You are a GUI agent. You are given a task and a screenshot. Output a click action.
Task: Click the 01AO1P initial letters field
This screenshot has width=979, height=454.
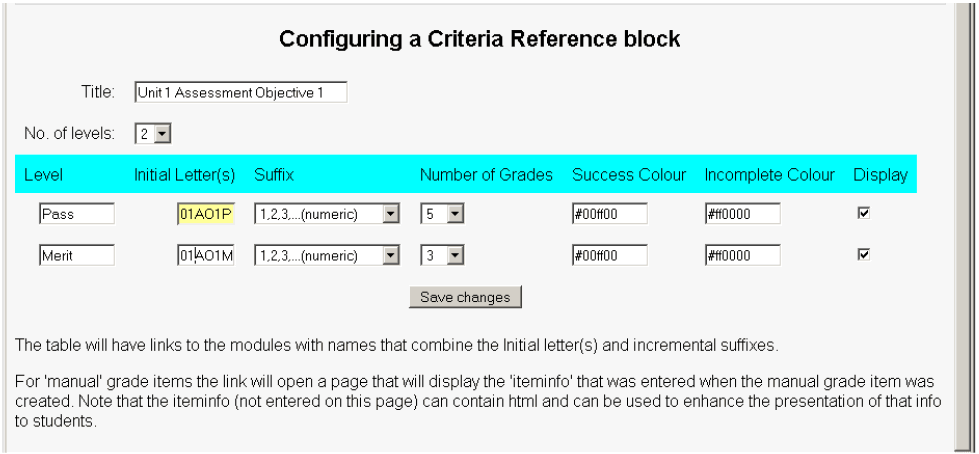pos(205,214)
